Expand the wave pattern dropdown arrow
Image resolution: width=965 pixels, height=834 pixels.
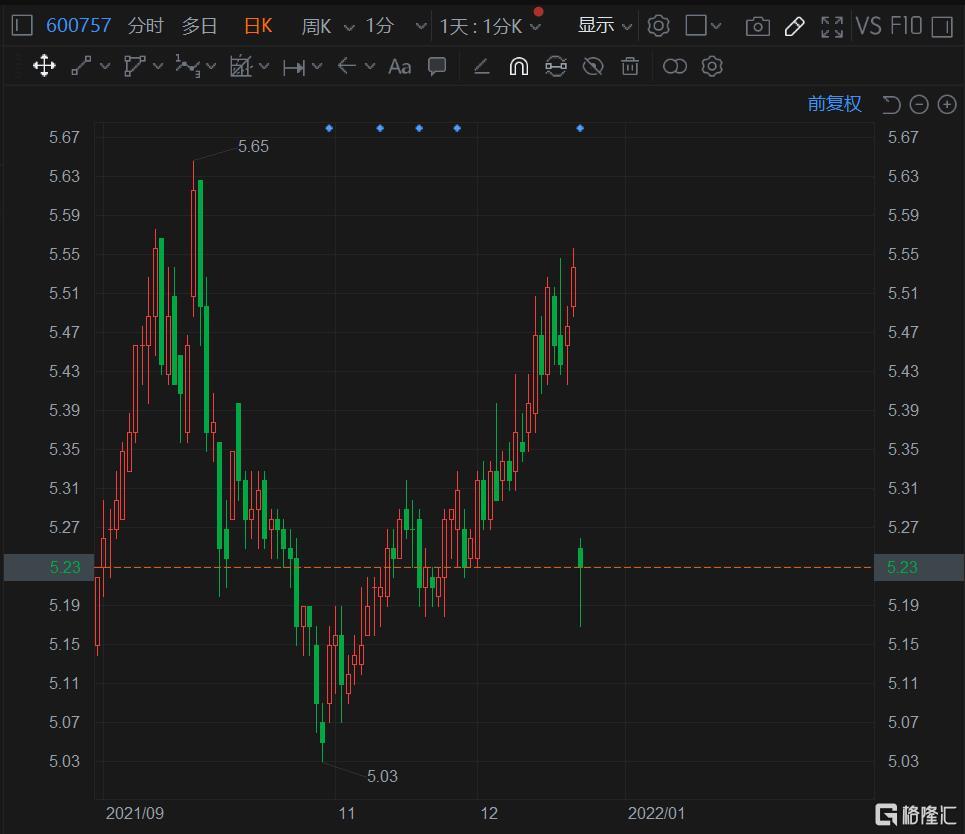(211, 66)
